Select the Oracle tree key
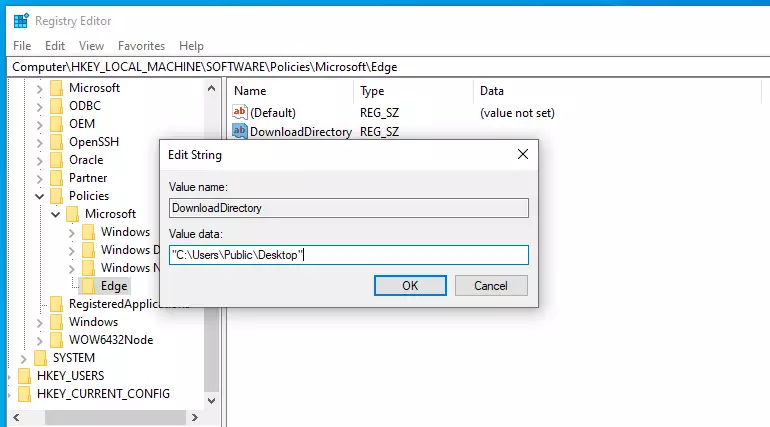The width and height of the screenshot is (770, 427). pyautogui.click(x=86, y=160)
